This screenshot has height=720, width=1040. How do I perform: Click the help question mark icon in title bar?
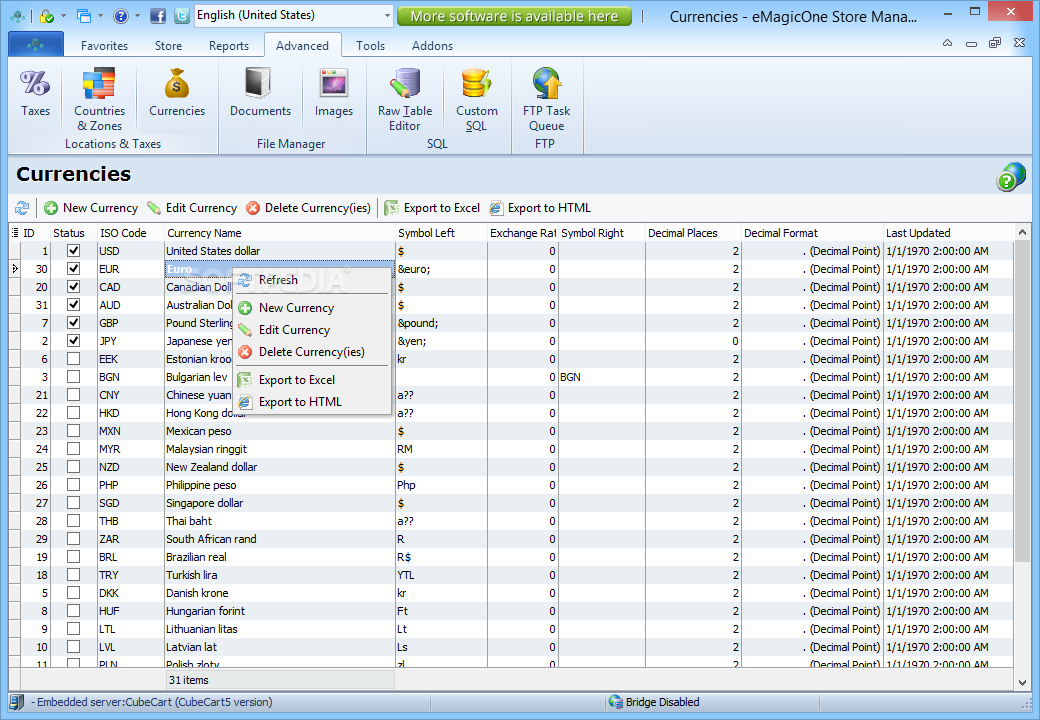click(x=121, y=15)
